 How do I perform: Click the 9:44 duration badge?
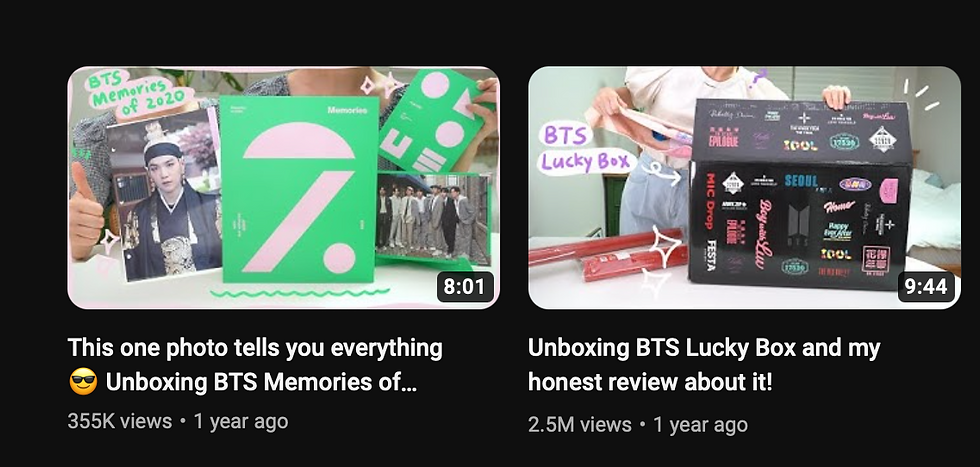point(926,286)
